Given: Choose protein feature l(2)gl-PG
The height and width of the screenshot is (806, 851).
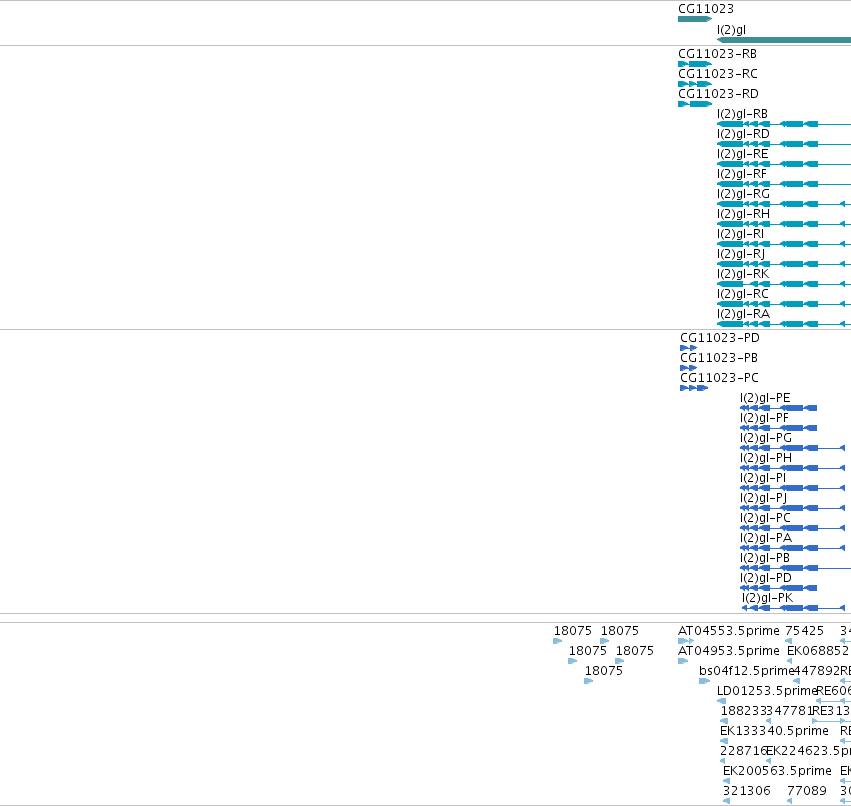Looking at the screenshot, I should (793, 448).
